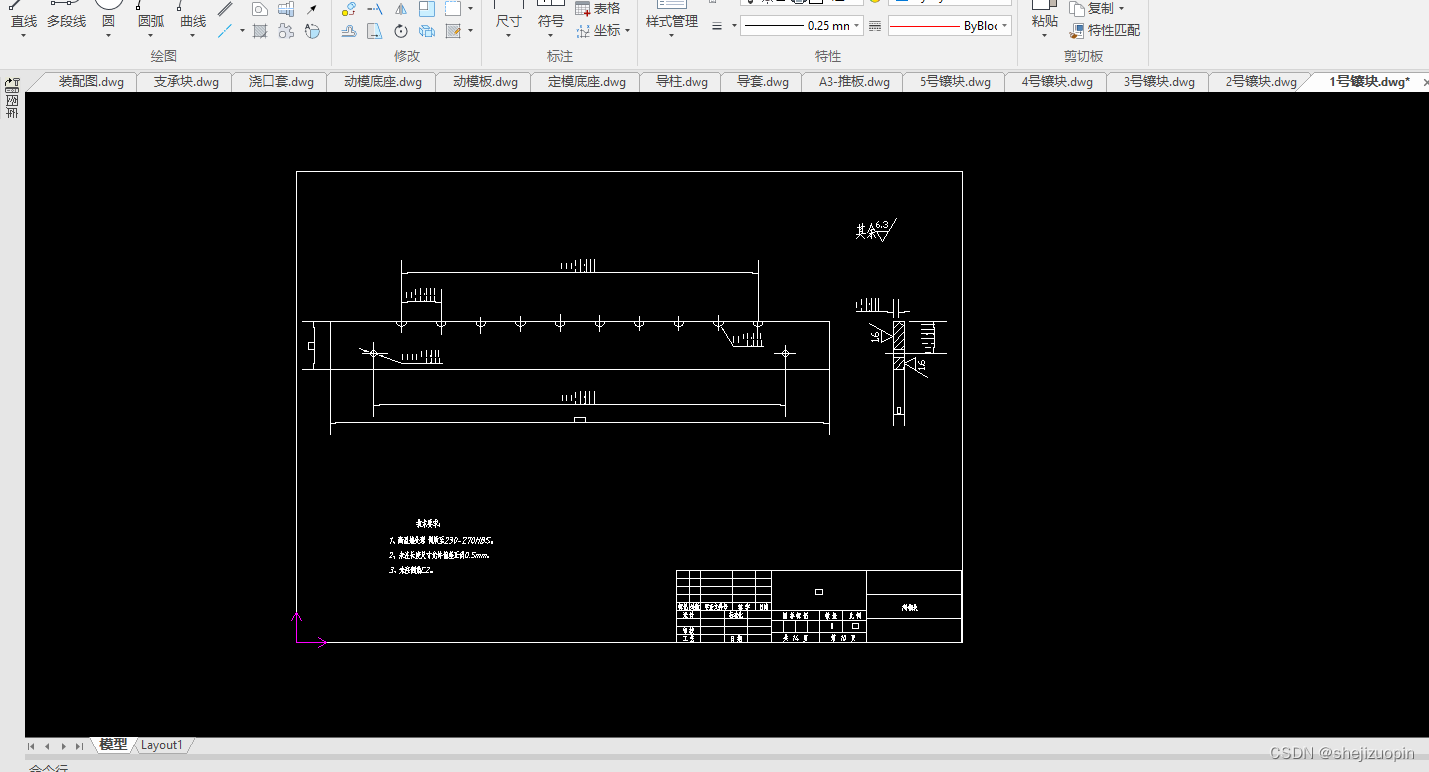Click the dashed-rectangle selection icon in 修改 panel

[453, 8]
